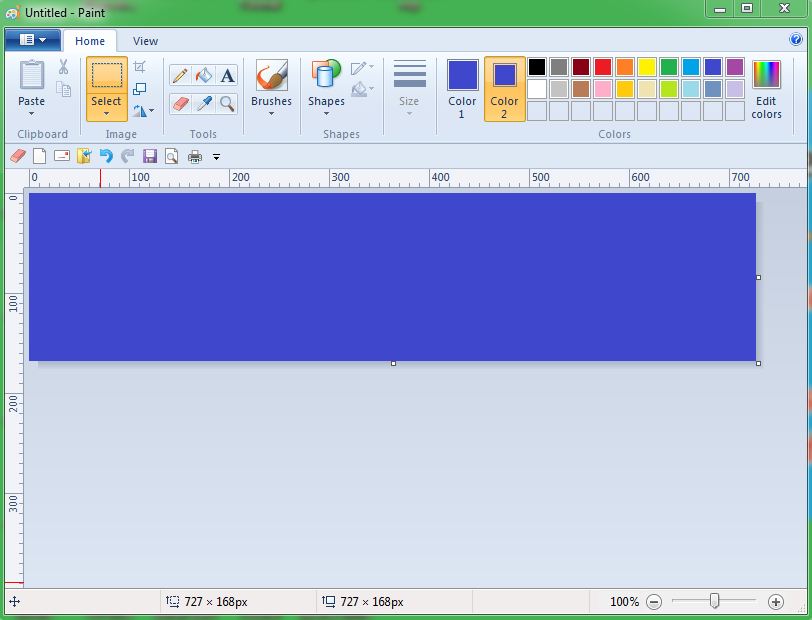The image size is (812, 620).
Task: Open the Paint application menu dropdown
Action: tap(33, 40)
